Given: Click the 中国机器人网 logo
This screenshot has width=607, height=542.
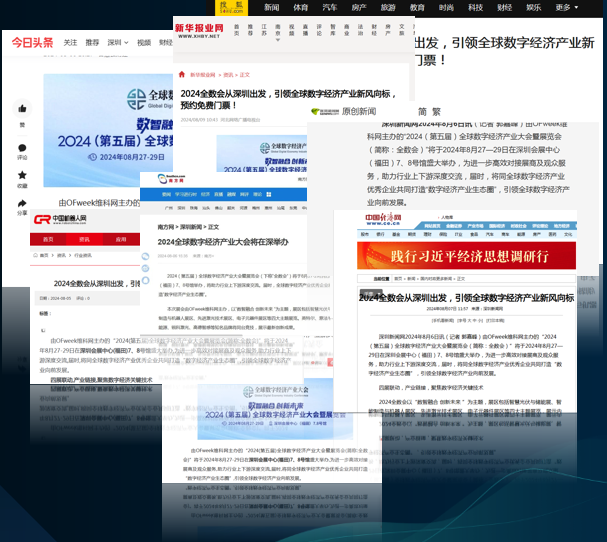Looking at the screenshot, I should click(60, 219).
